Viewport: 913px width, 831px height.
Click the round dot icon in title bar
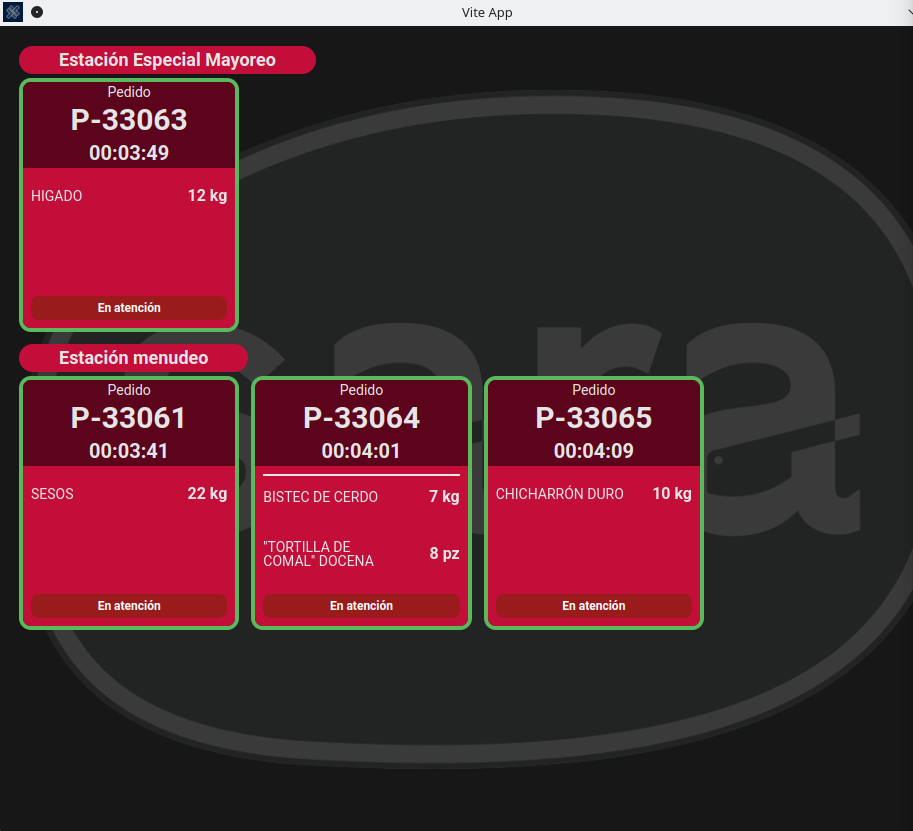coord(37,13)
